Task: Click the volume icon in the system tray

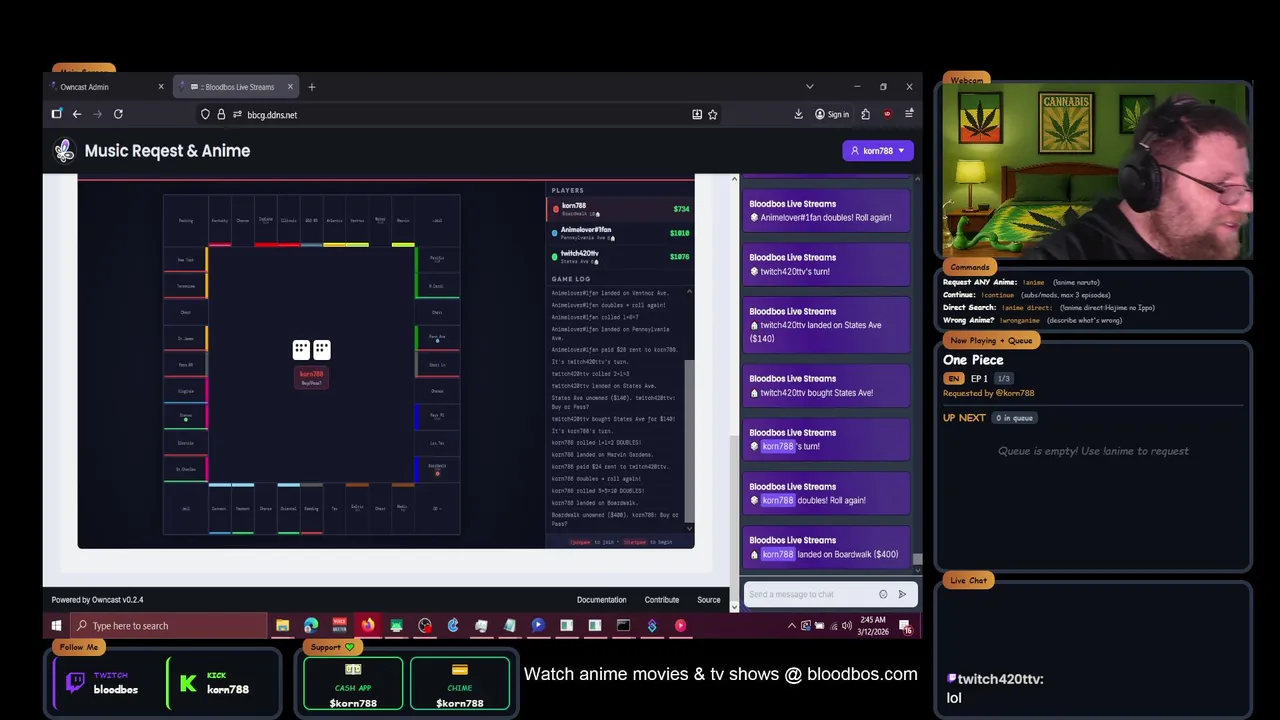Action: (x=847, y=626)
